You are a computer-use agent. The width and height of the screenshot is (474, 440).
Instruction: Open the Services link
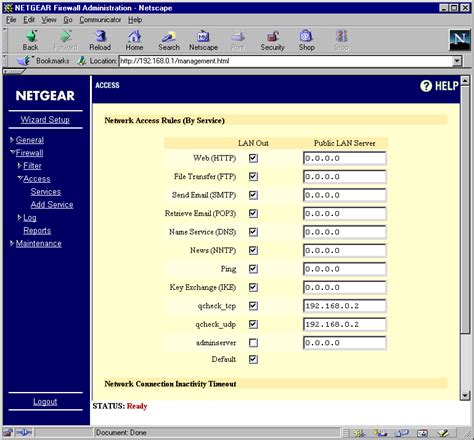(x=46, y=192)
